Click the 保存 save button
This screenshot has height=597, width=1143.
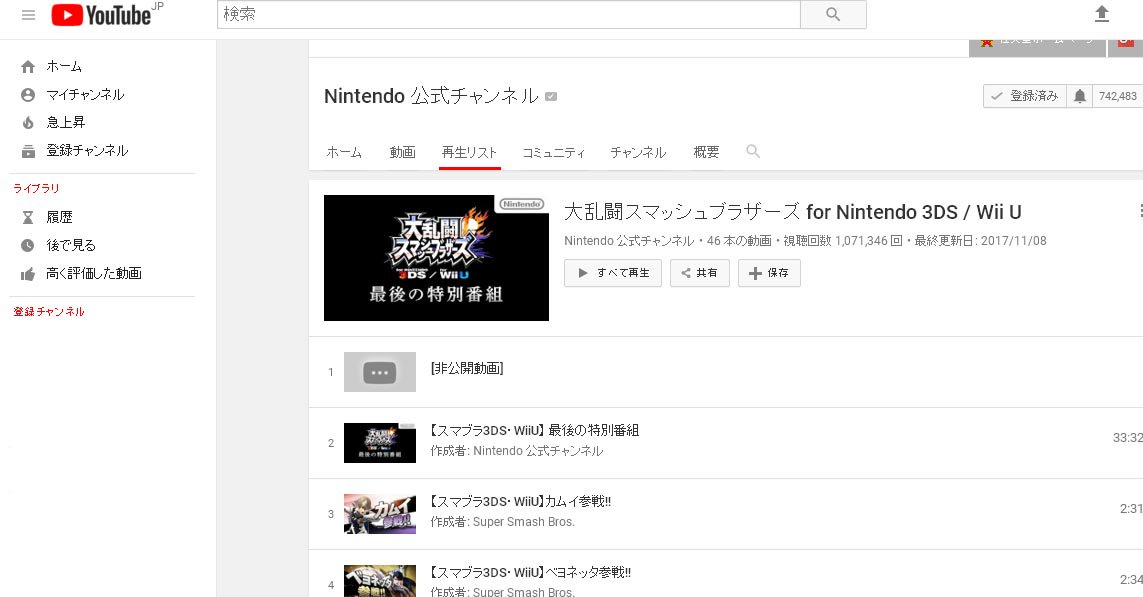769,273
